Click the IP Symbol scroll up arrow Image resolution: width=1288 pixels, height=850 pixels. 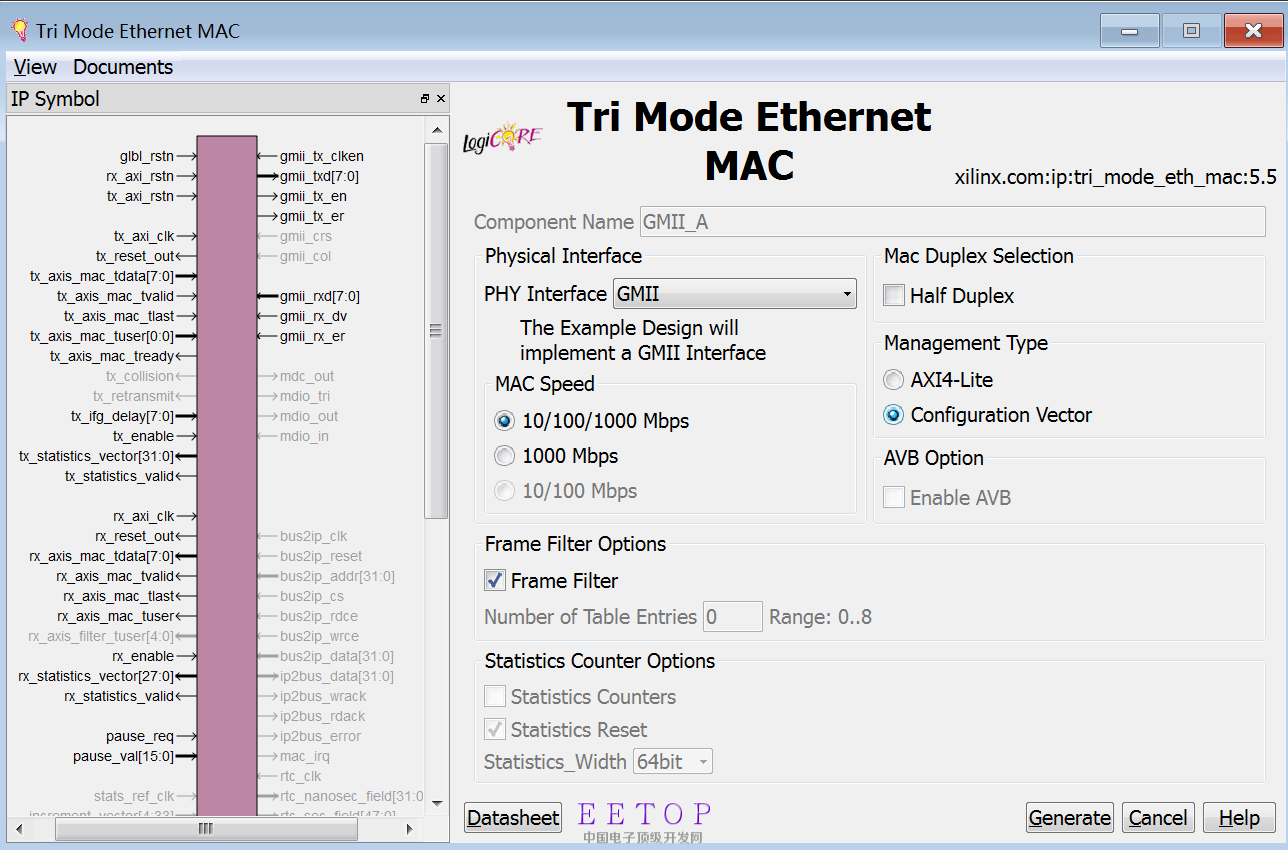437,130
